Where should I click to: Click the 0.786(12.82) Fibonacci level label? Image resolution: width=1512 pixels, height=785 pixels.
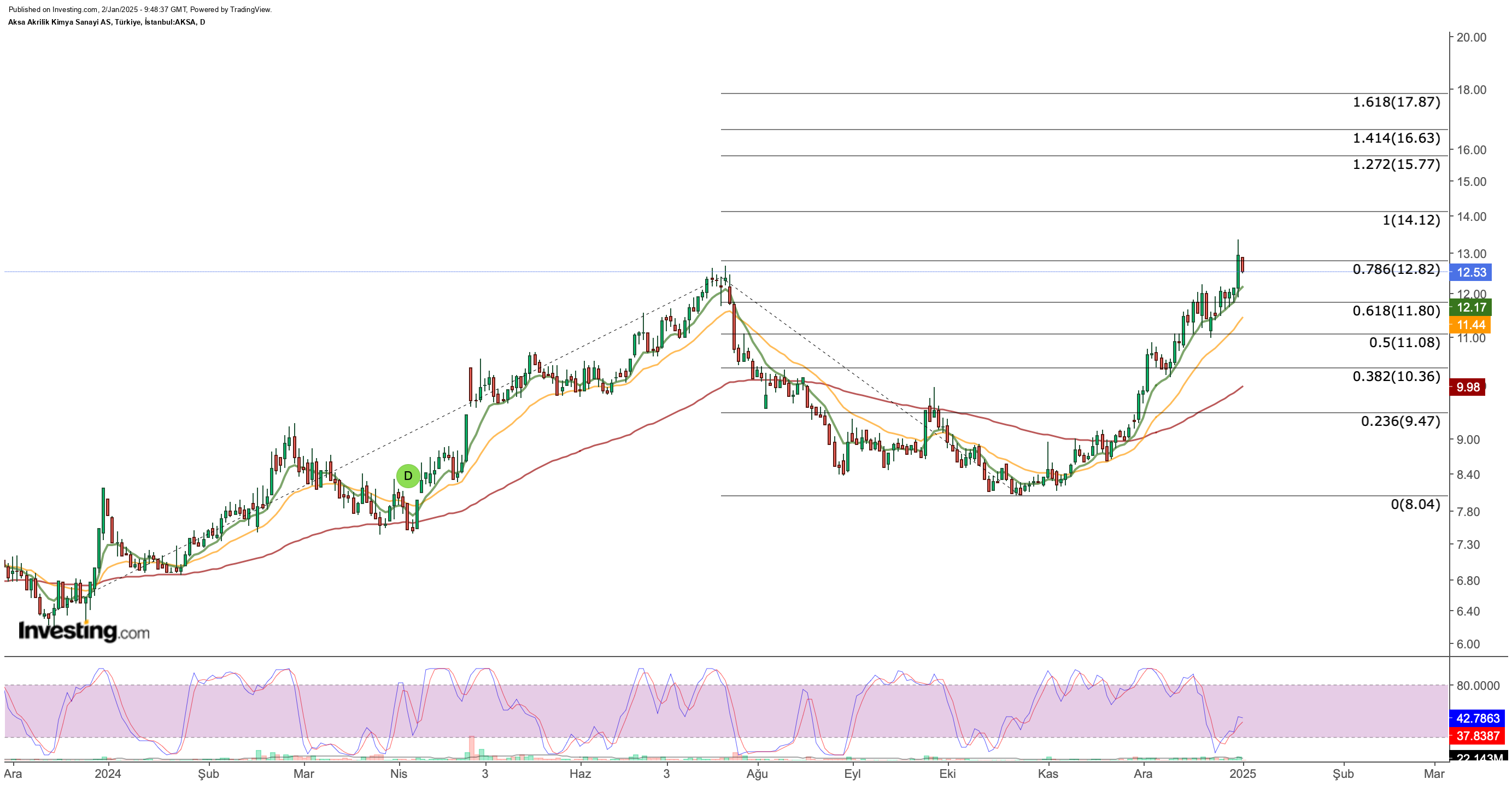point(1396,270)
